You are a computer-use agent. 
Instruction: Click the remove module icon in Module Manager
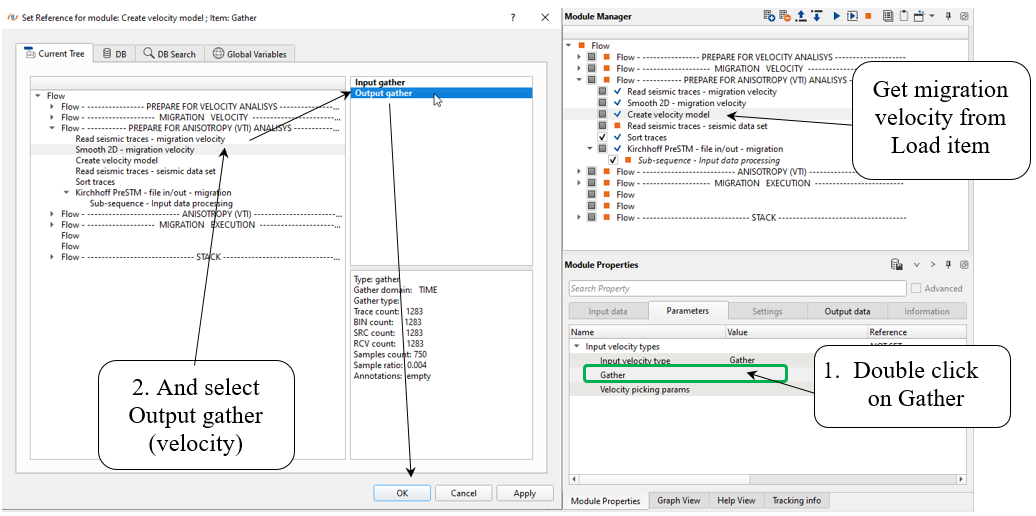coord(785,16)
